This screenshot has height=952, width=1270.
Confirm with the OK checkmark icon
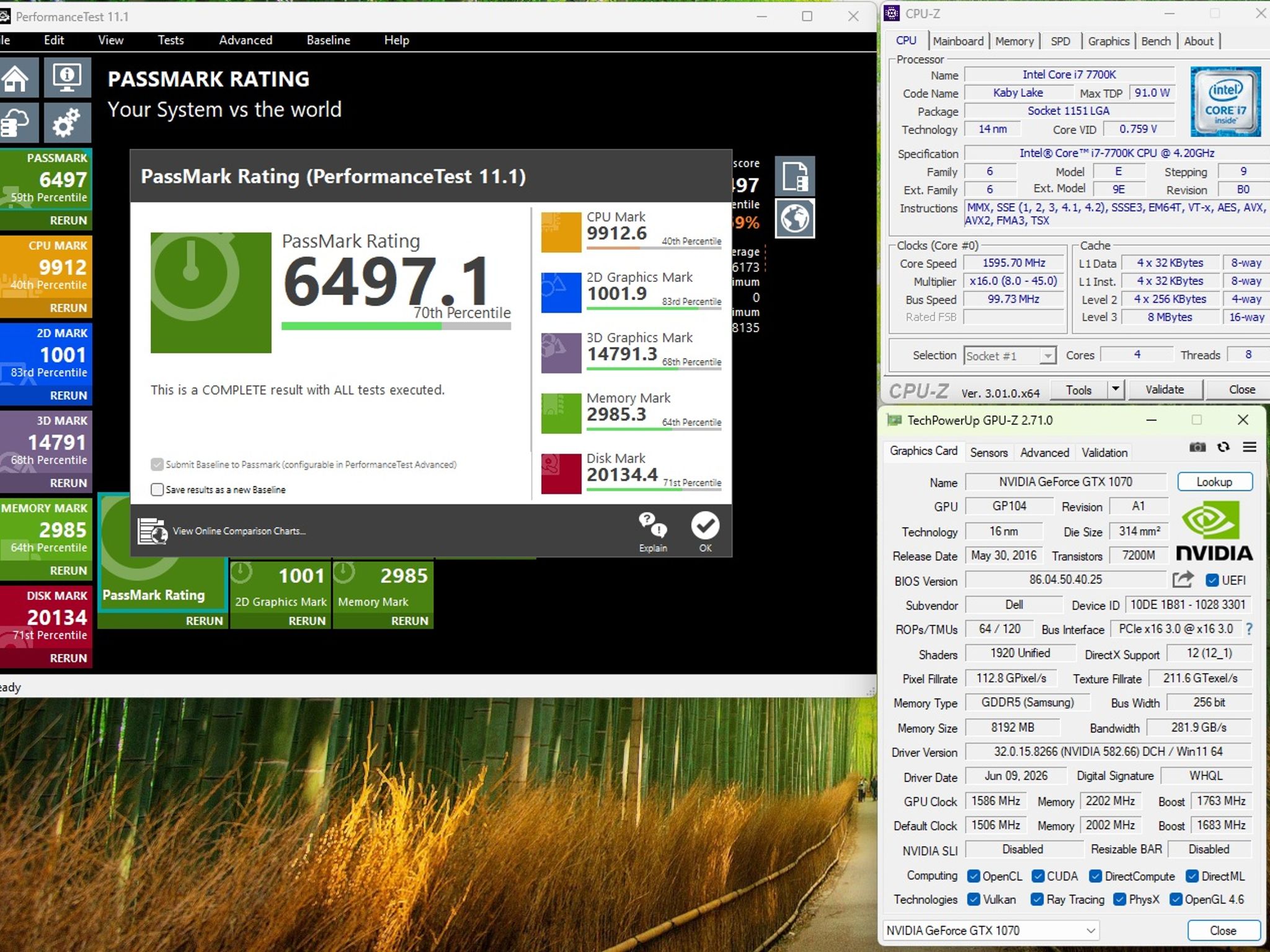(x=705, y=526)
